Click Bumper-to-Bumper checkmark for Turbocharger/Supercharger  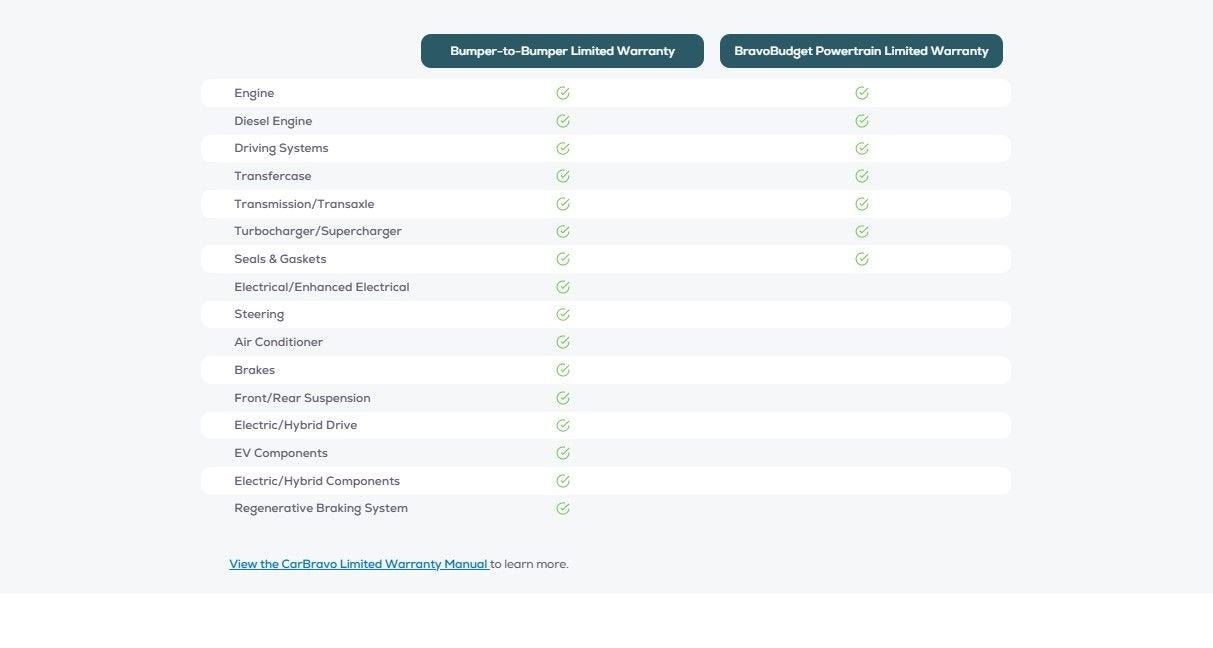pyautogui.click(x=563, y=231)
